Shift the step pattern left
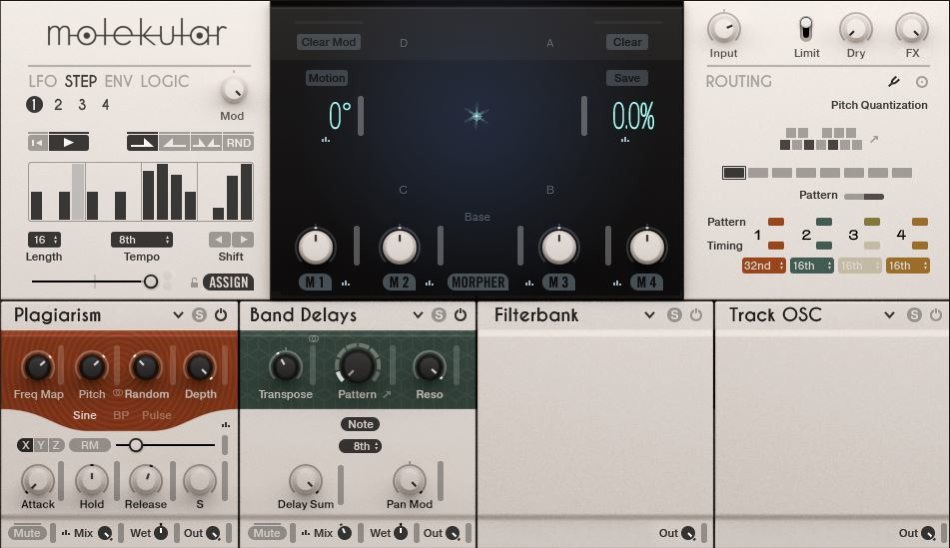Viewport: 950px width, 548px height. point(219,240)
